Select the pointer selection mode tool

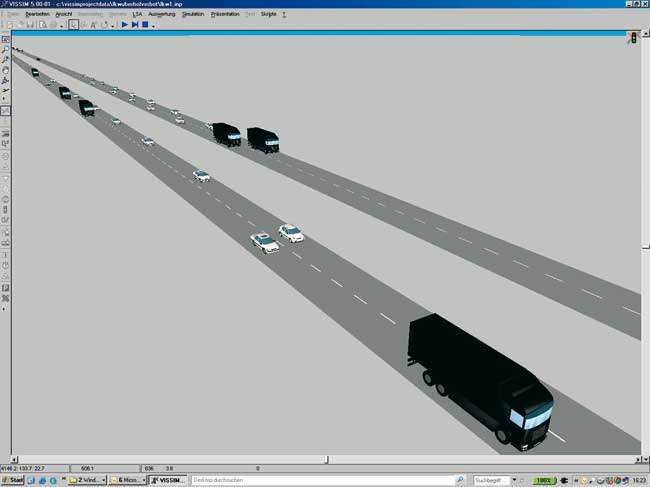tap(73, 25)
